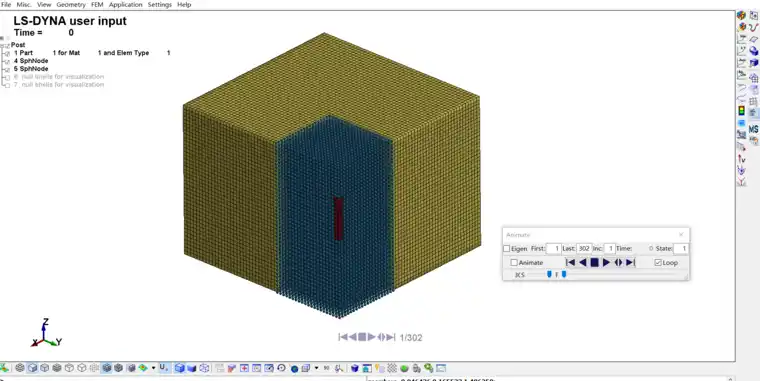Play animation forward in Animate dialog

(606, 263)
